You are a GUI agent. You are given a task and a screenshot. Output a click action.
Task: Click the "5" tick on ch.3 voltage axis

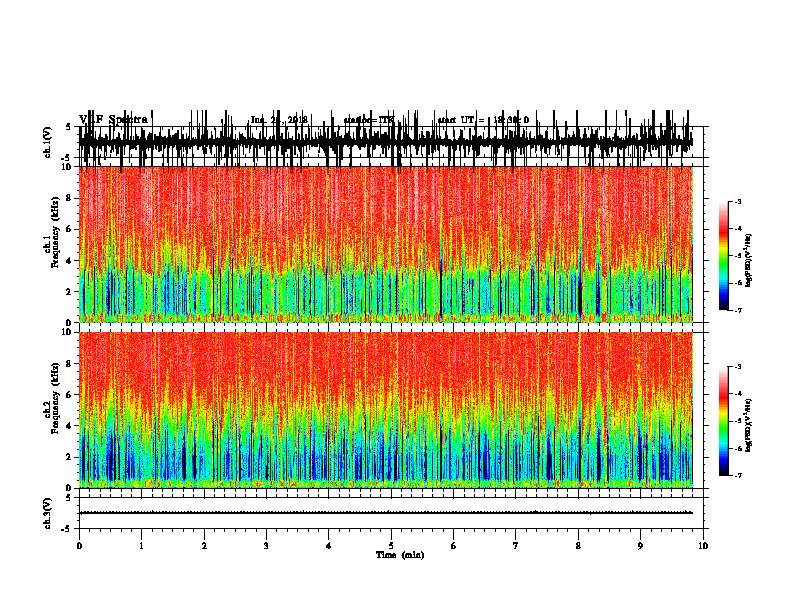tap(69, 498)
